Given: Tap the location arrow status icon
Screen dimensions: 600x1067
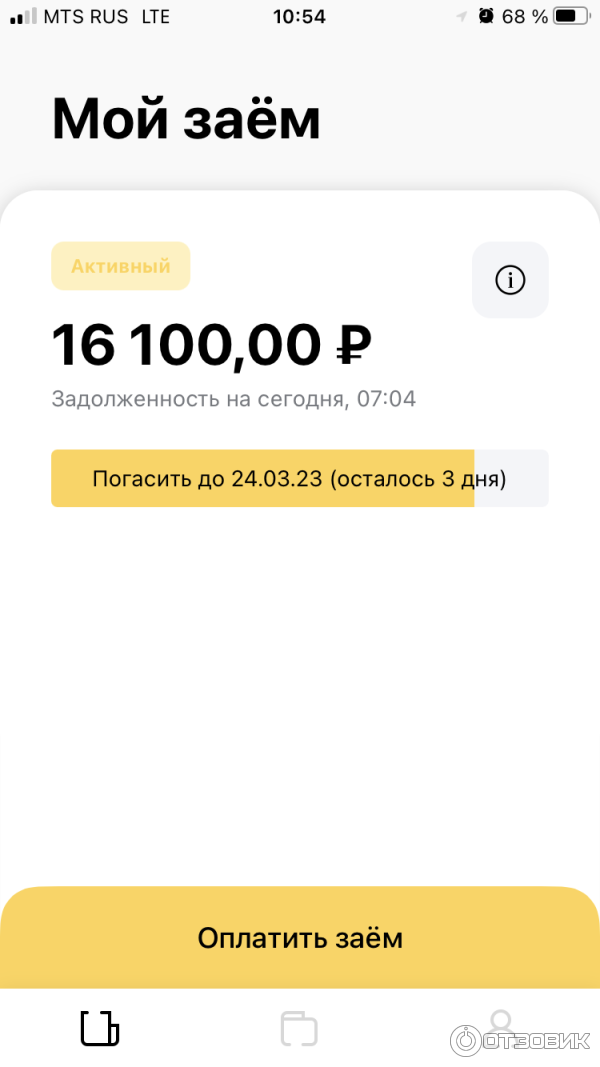Looking at the screenshot, I should click(x=461, y=16).
